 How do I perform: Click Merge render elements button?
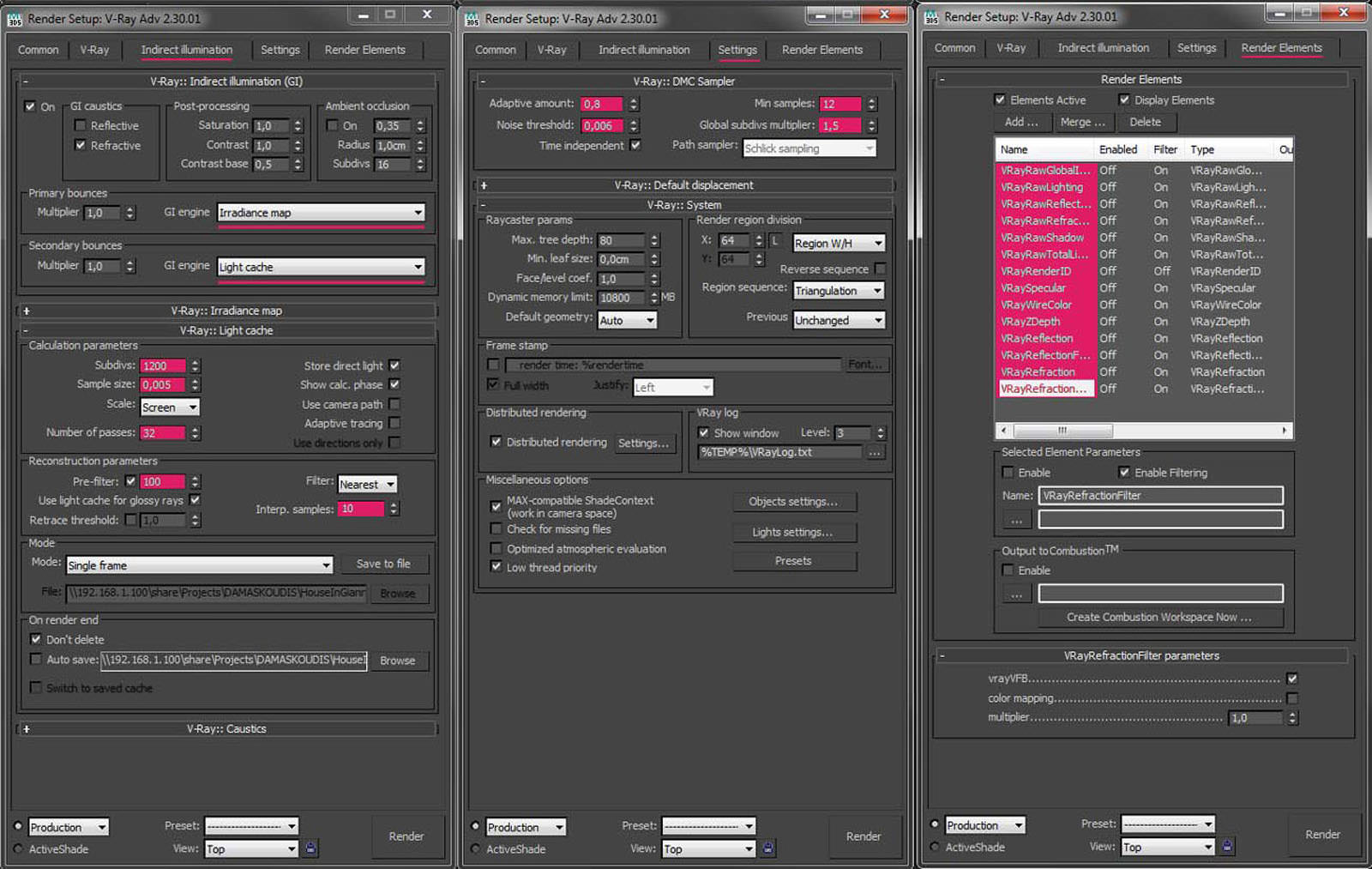pos(1083,122)
